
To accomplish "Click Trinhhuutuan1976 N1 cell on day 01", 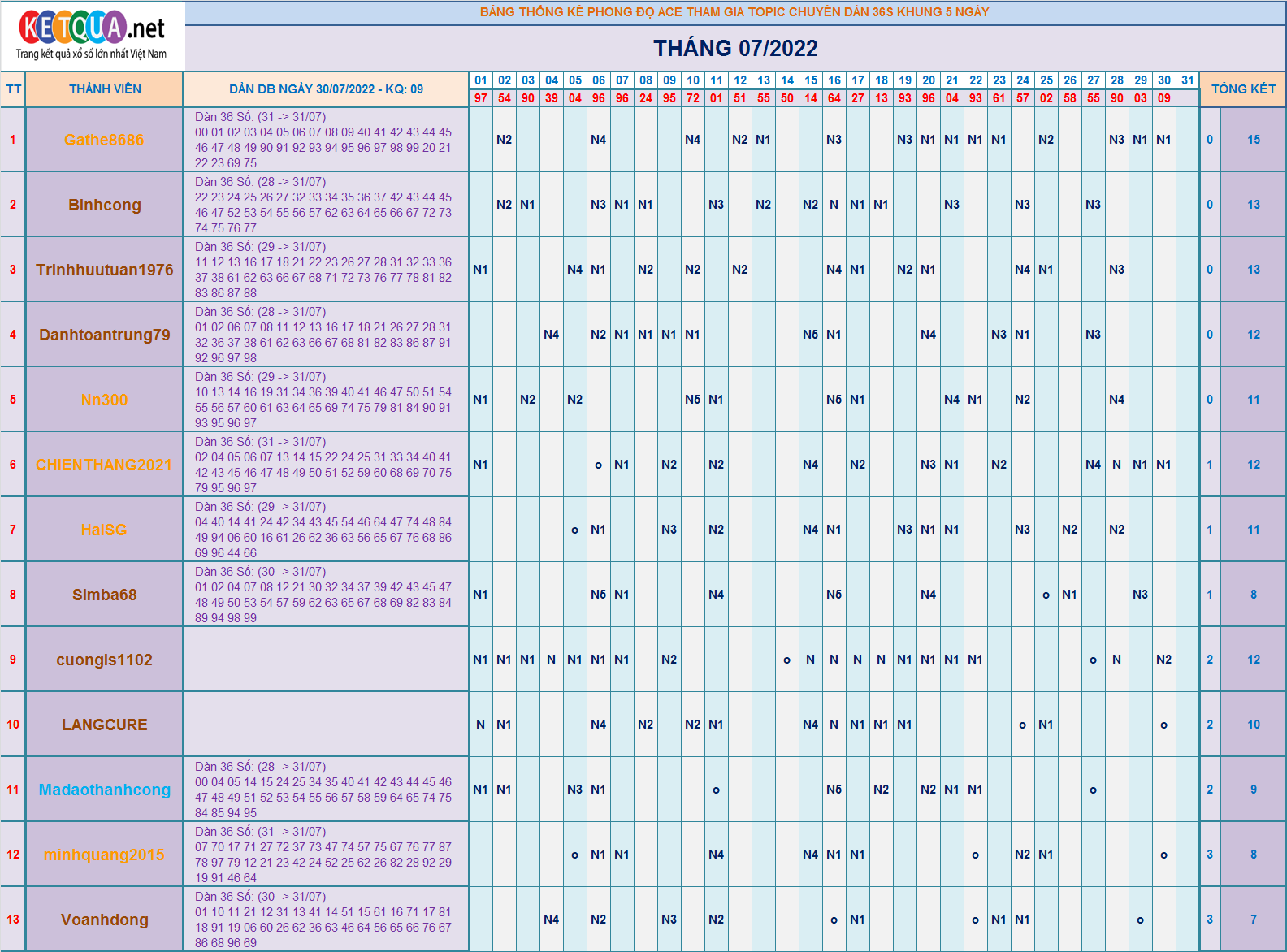I will [x=481, y=270].
